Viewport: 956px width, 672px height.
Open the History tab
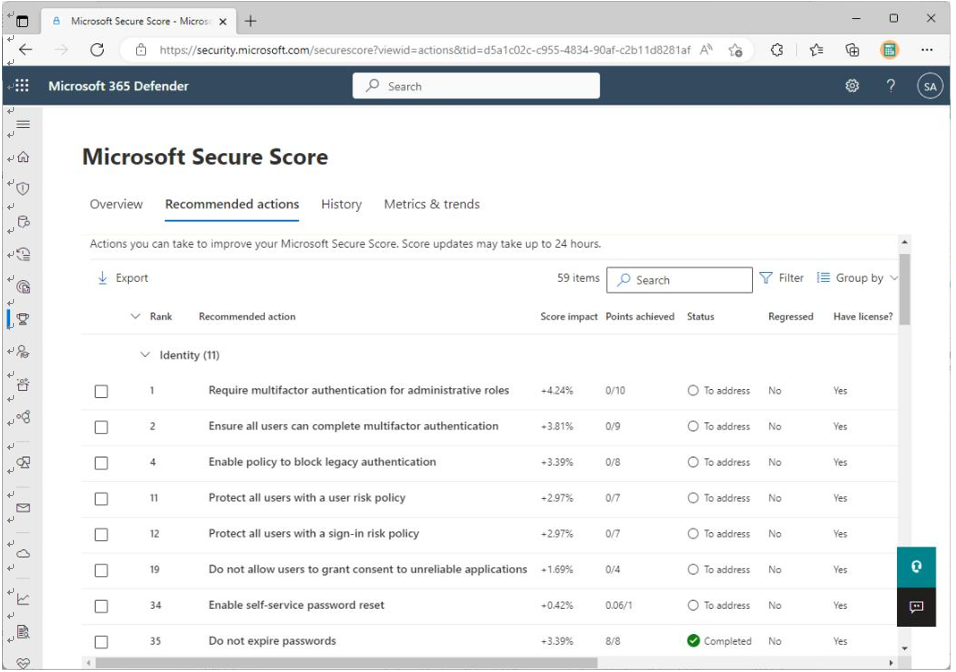click(x=341, y=204)
